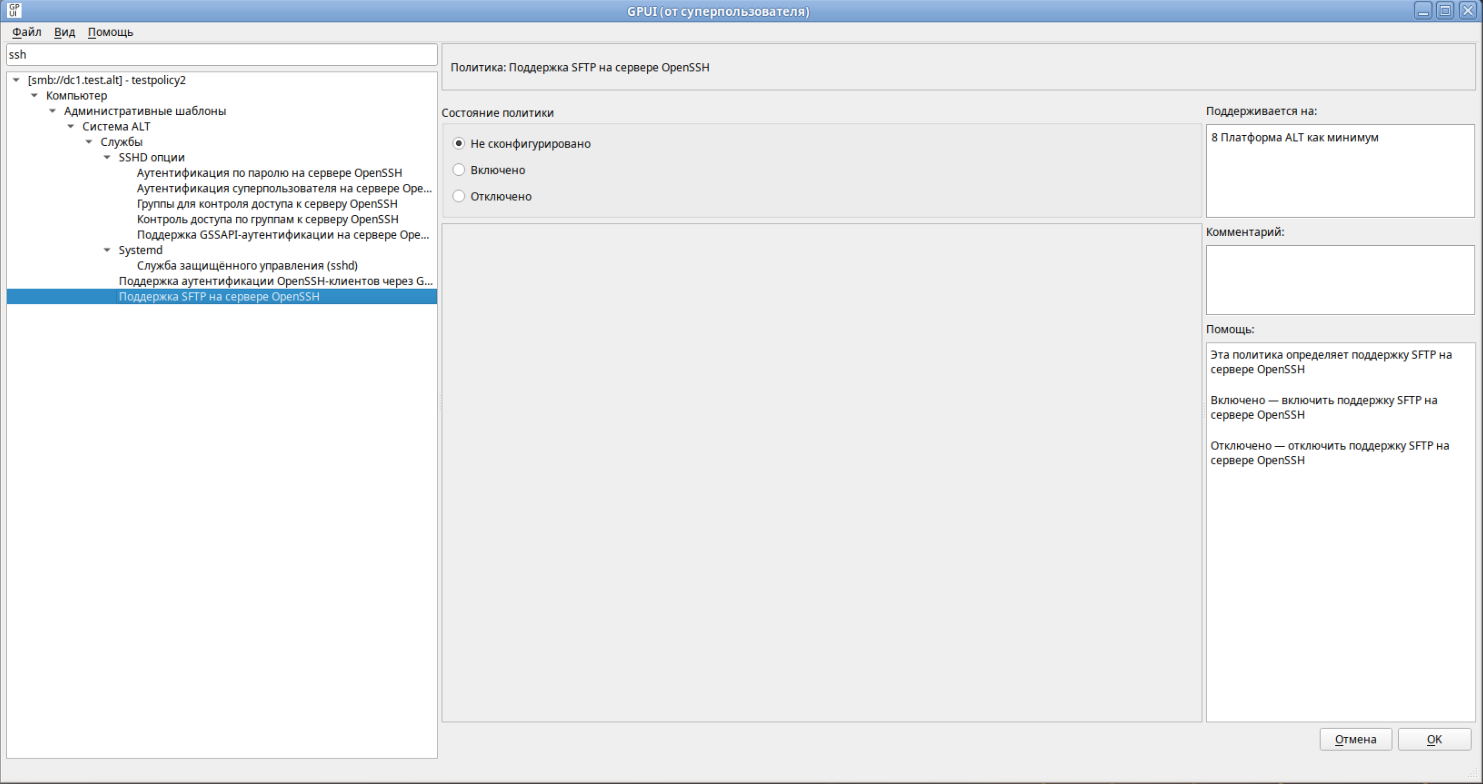
Task: Open the Помощь menu
Action: click(110, 32)
